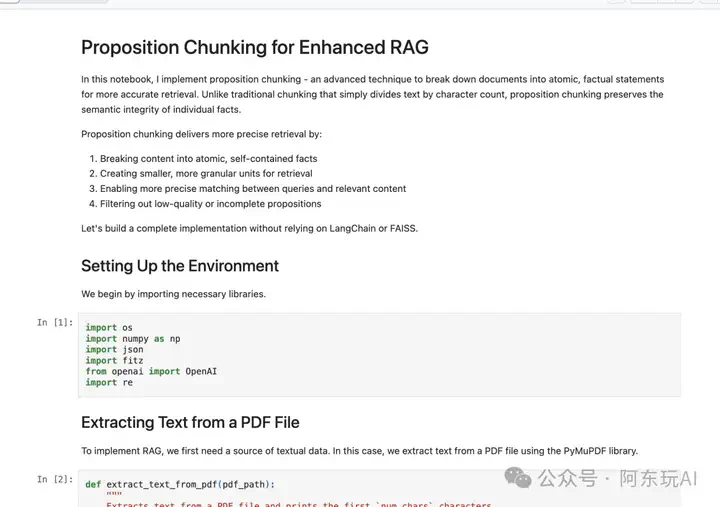Click the '公众号 · 阿东玩AI' watermark text
The width and height of the screenshot is (720, 507).
tap(618, 478)
